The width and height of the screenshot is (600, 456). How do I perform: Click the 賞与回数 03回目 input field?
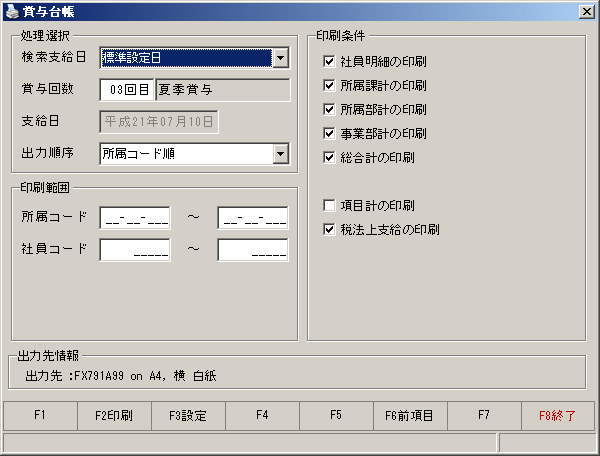point(127,90)
